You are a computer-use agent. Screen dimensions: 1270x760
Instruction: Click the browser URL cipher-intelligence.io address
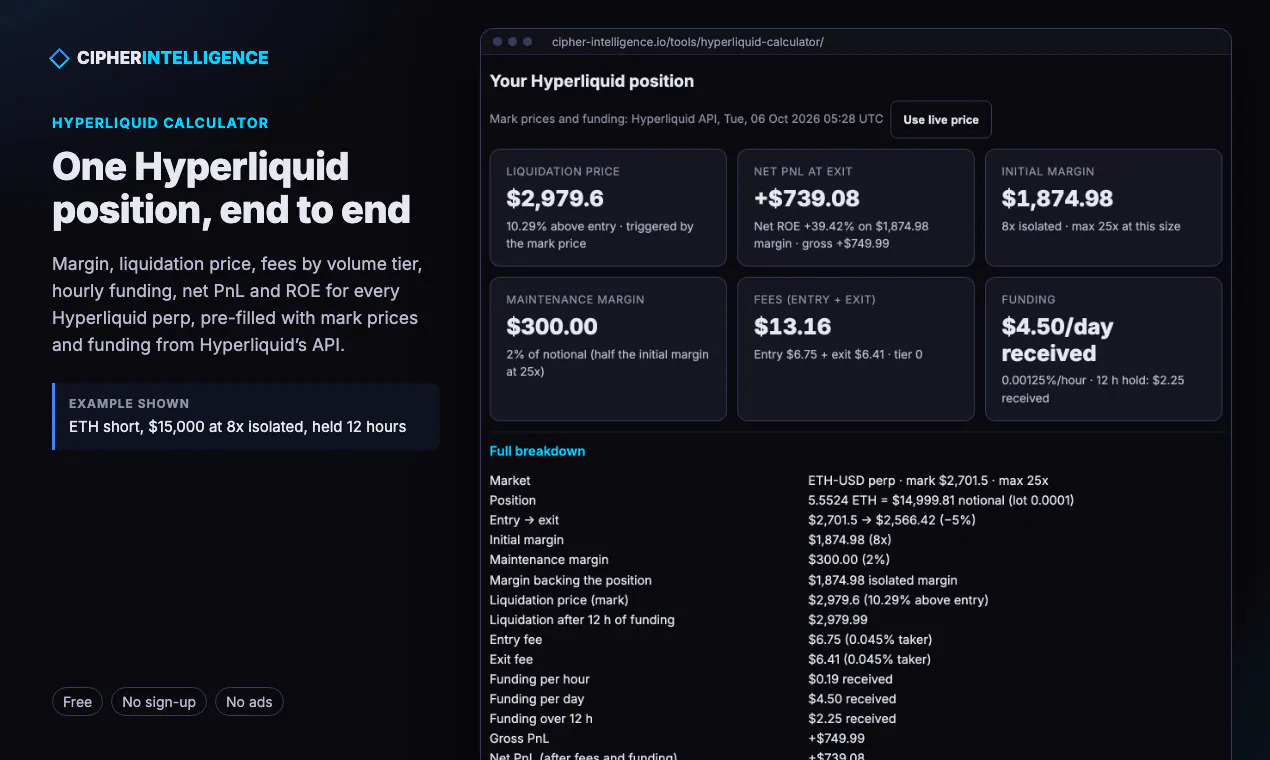point(688,42)
